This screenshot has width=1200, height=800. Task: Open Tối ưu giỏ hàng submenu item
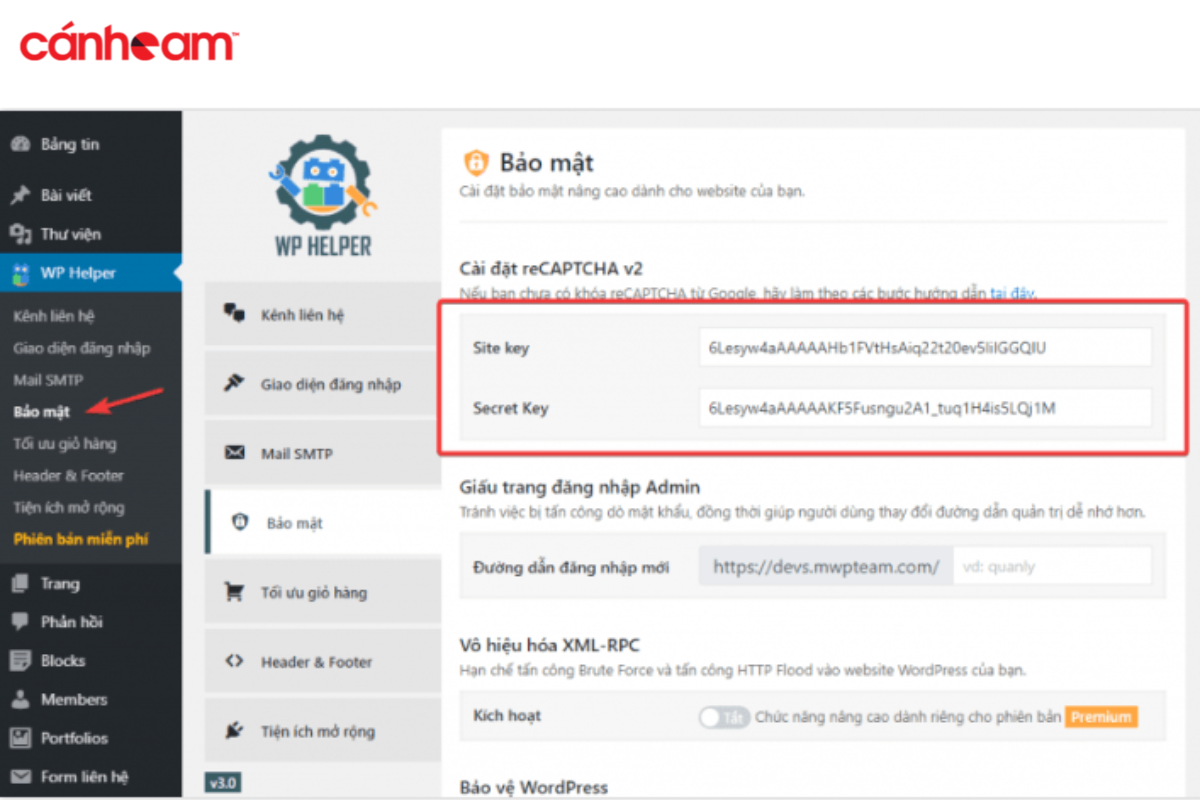(65, 443)
